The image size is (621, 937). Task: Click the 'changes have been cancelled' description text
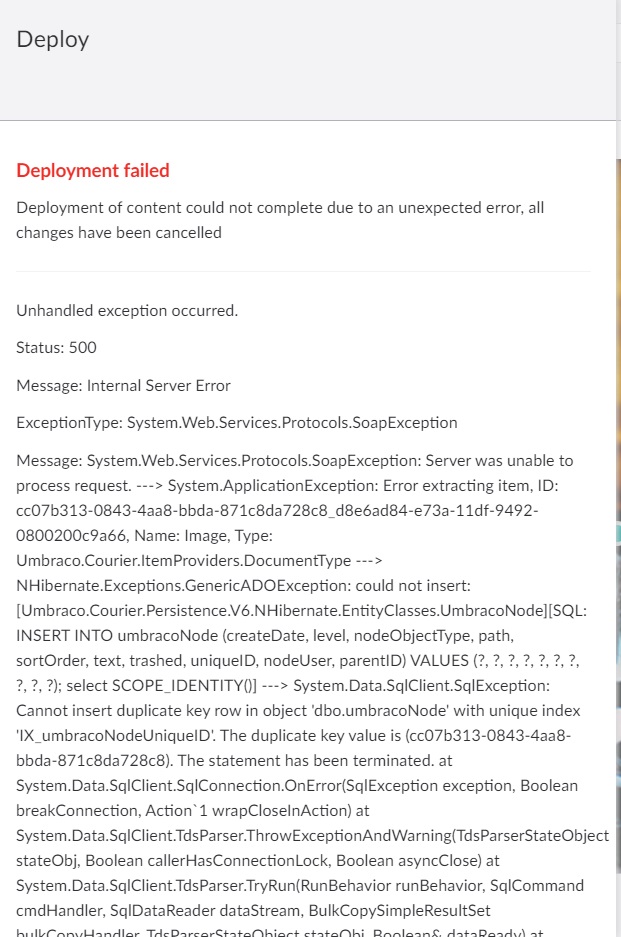coord(119,232)
